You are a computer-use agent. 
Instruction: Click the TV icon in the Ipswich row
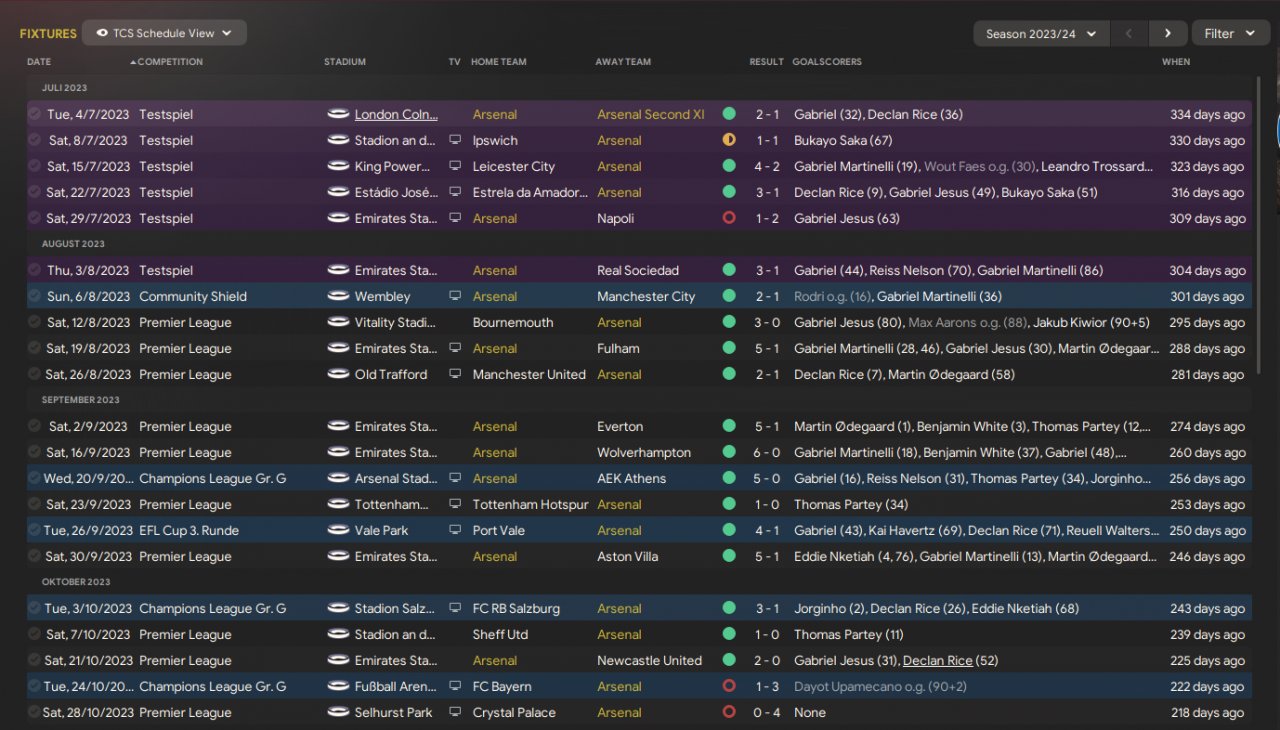coord(455,141)
